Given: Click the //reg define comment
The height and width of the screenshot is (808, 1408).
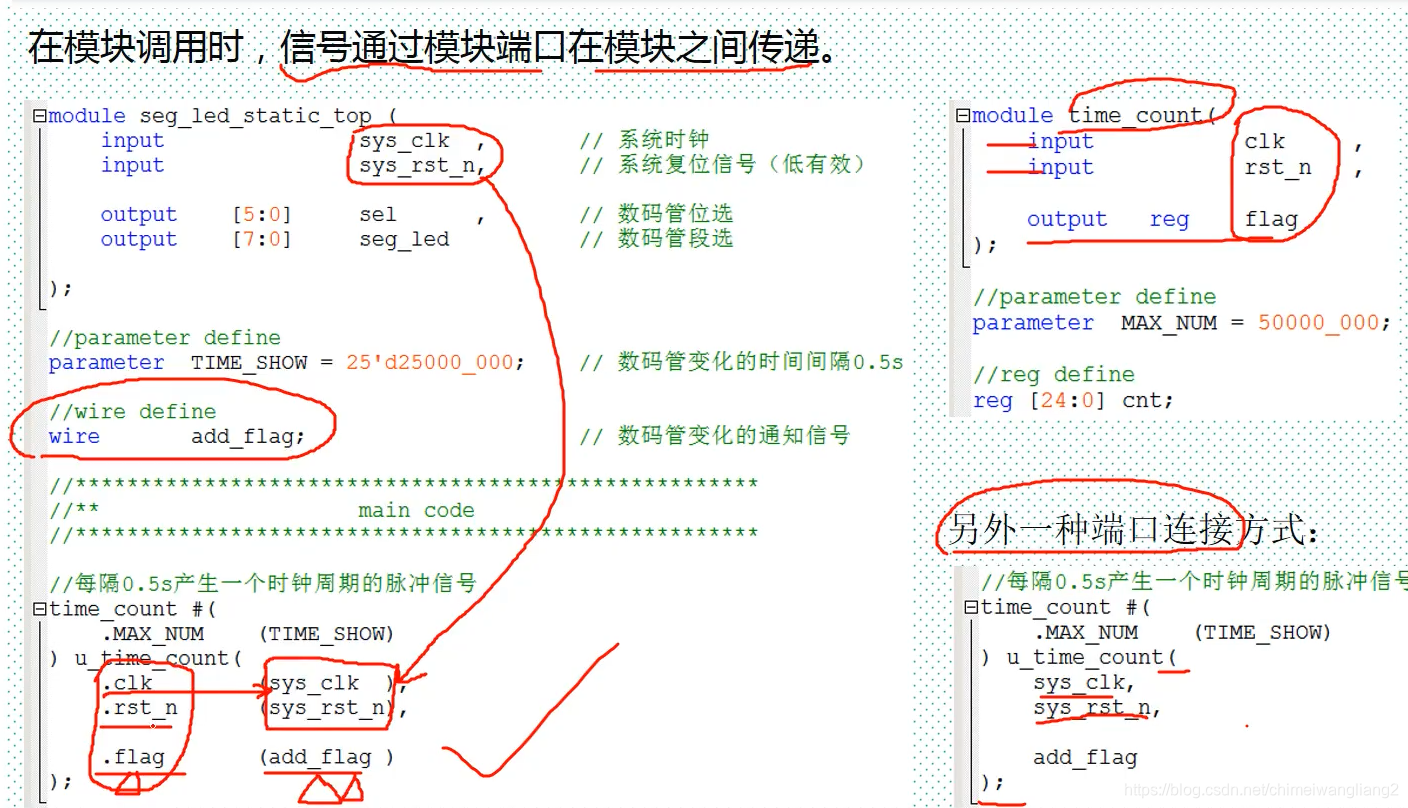Looking at the screenshot, I should click(1053, 375).
